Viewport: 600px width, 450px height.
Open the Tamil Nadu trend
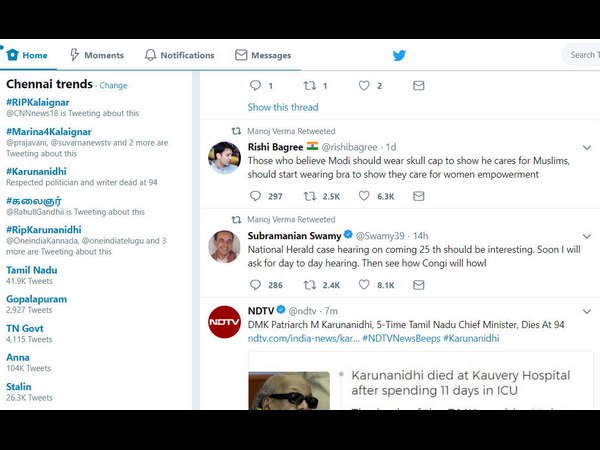(x=32, y=270)
